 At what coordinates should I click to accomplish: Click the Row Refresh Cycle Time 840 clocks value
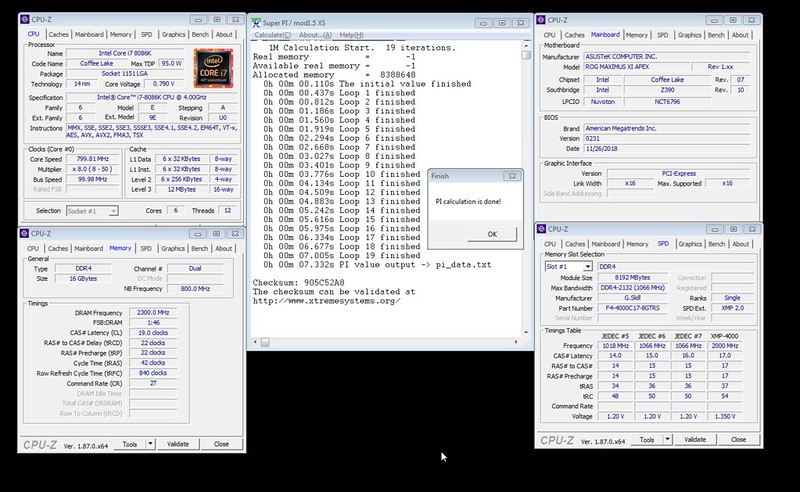[x=153, y=373]
